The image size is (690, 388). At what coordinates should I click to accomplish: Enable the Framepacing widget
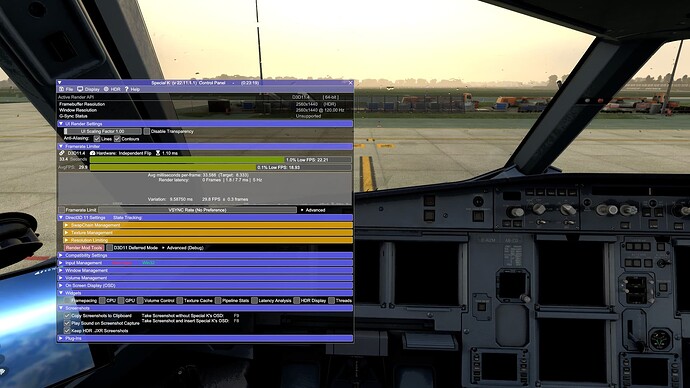coord(67,301)
